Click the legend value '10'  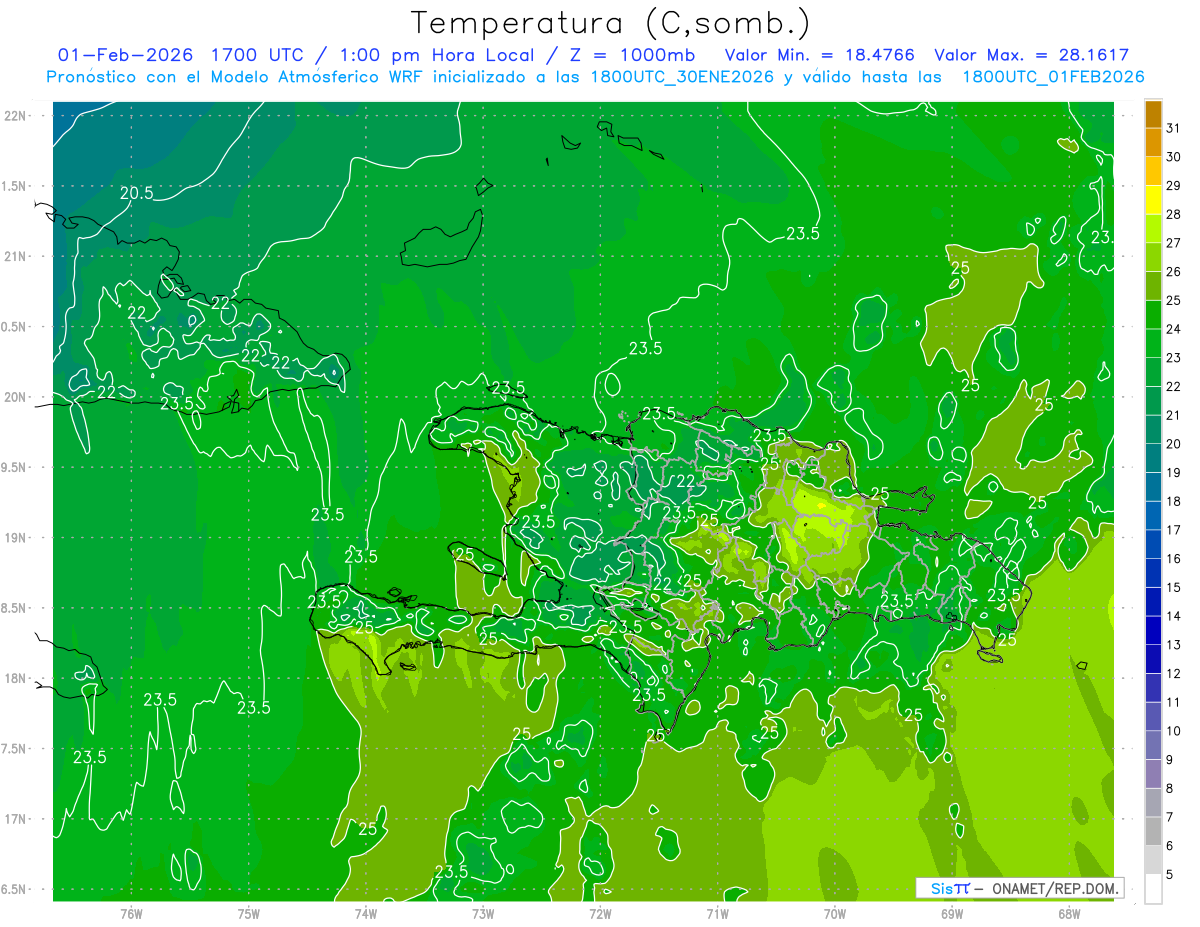[1174, 731]
